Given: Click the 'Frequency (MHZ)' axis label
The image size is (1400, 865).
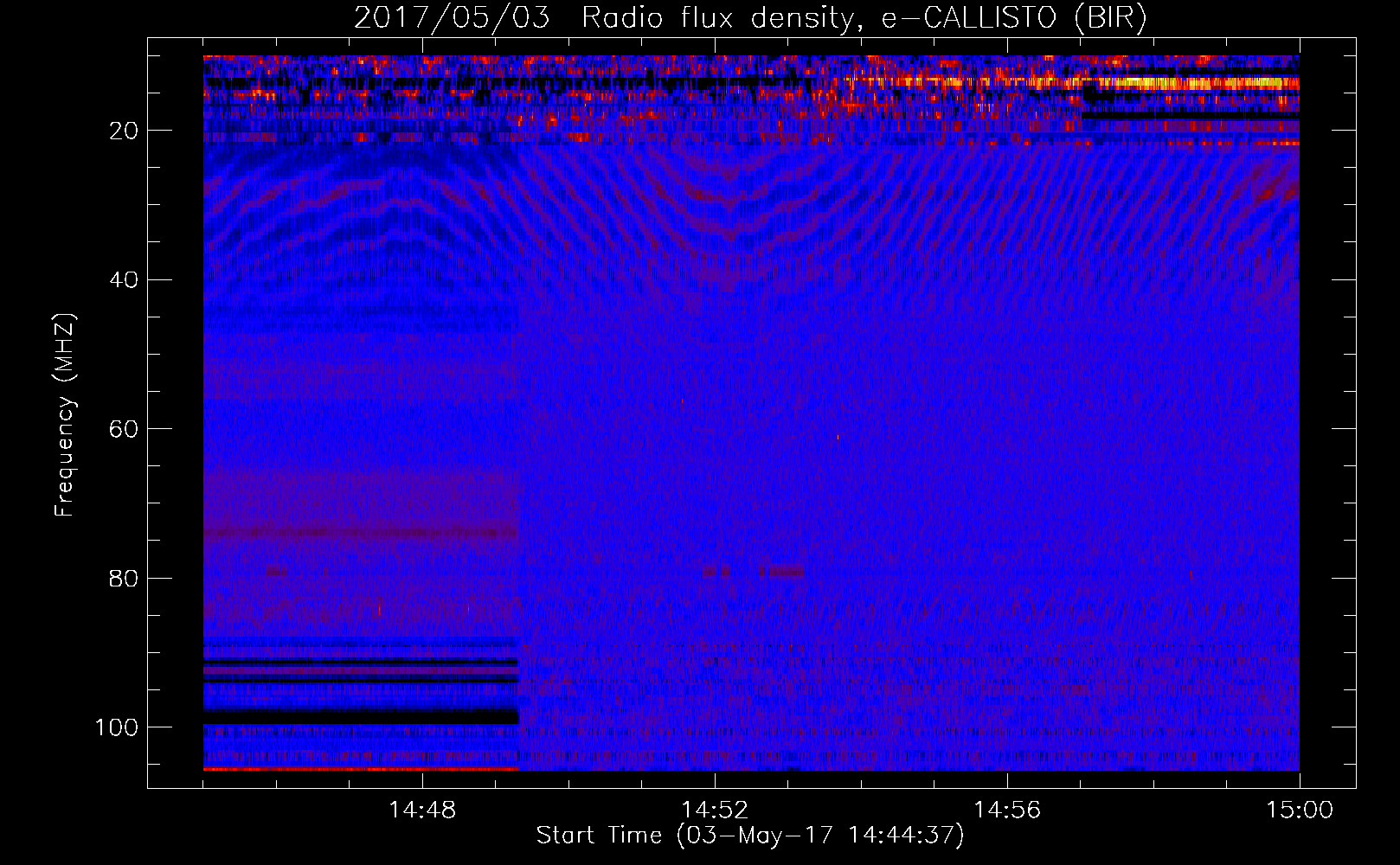Looking at the screenshot, I should [65, 416].
